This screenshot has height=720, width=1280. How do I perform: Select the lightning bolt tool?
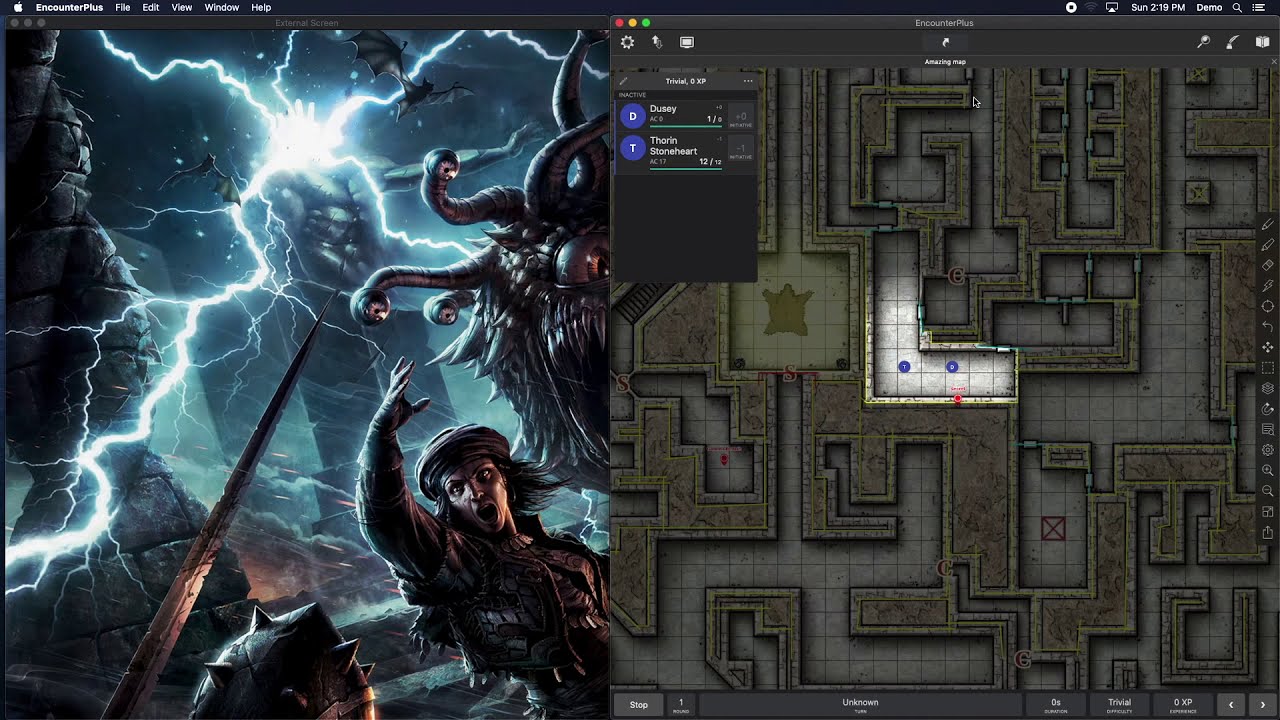tap(1268, 286)
